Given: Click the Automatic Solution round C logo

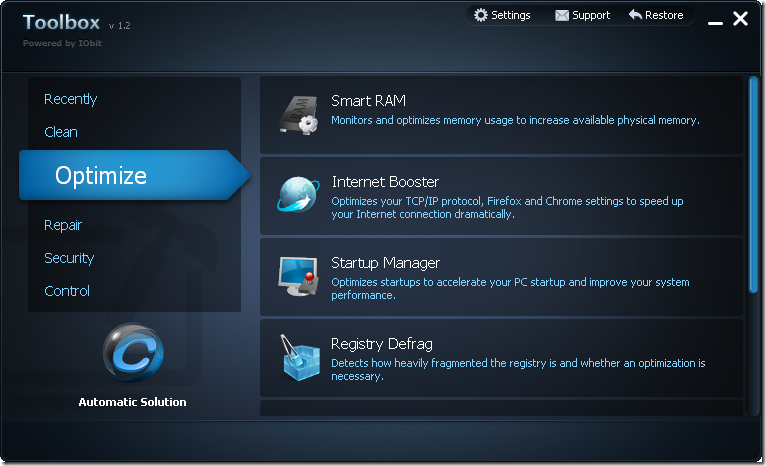Looking at the screenshot, I should [x=133, y=353].
